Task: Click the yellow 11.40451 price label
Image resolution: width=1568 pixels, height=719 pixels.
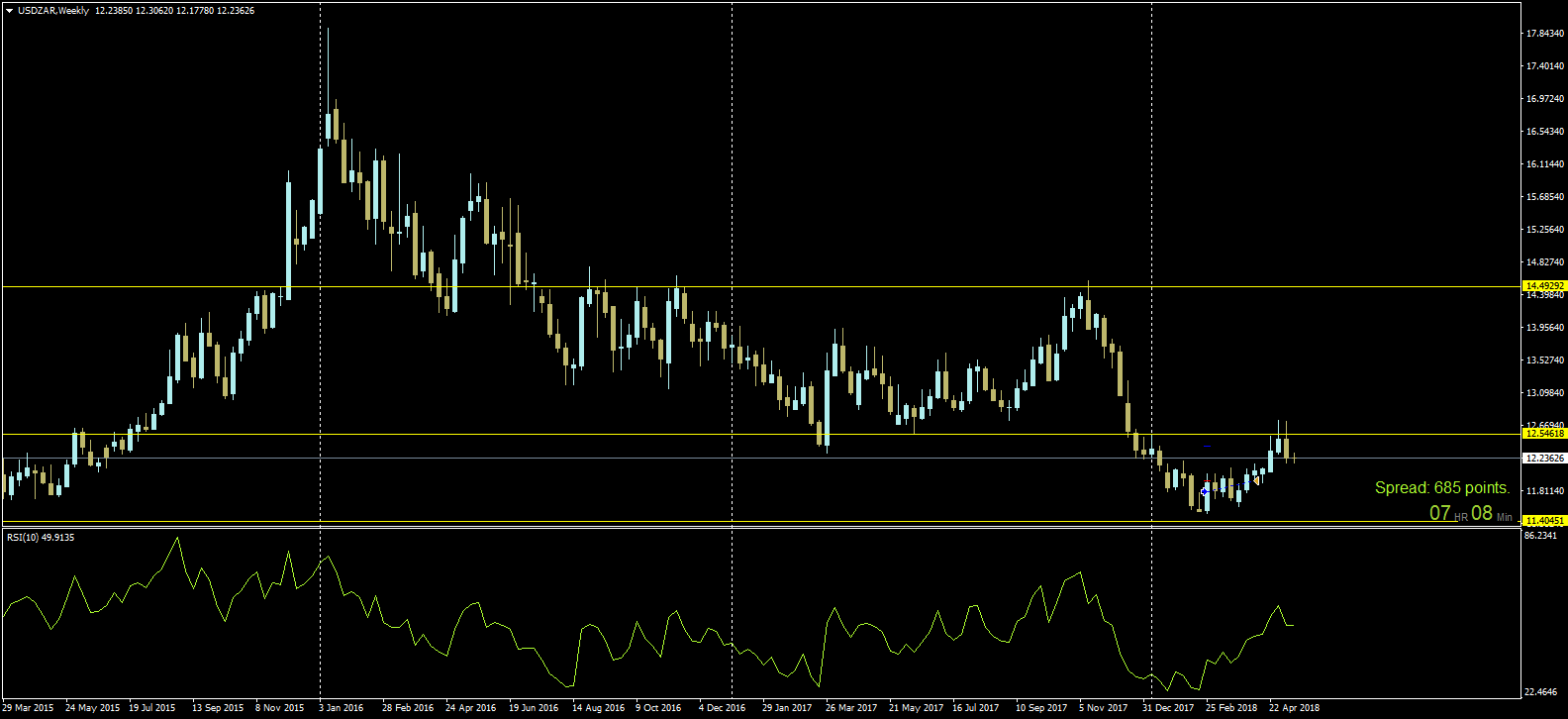Action: 1544,520
